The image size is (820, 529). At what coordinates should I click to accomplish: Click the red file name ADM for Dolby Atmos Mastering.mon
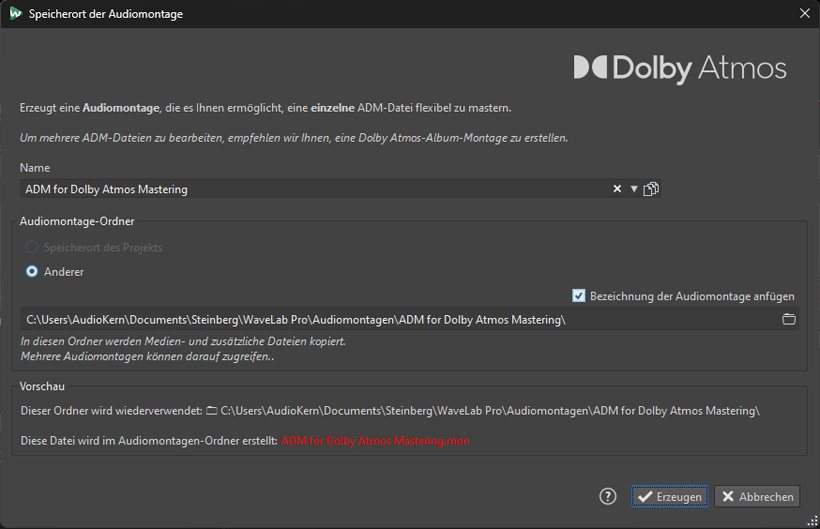(375, 441)
